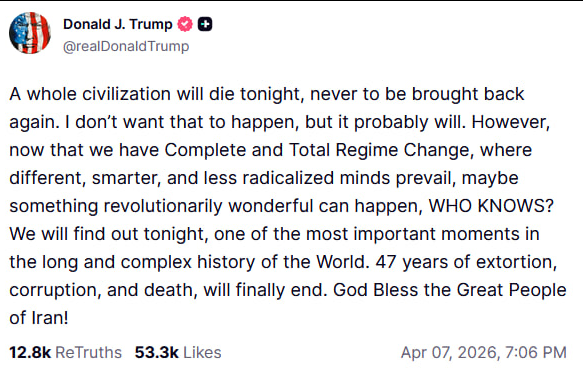Open the @realDonaldTrump handle
Viewport: 583px width, 374px height.
(x=126, y=46)
